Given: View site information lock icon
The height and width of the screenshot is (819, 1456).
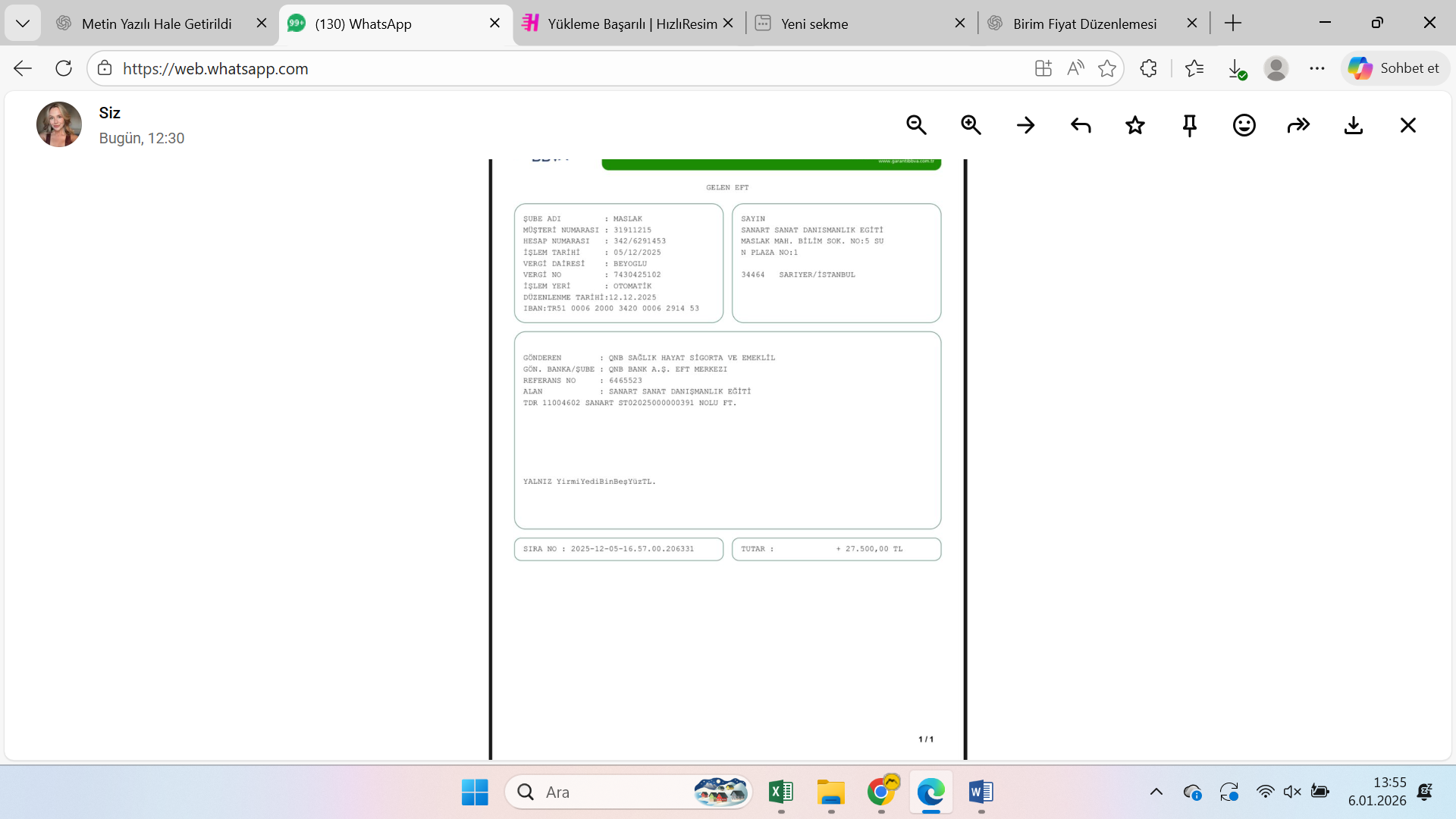Looking at the screenshot, I should (105, 68).
